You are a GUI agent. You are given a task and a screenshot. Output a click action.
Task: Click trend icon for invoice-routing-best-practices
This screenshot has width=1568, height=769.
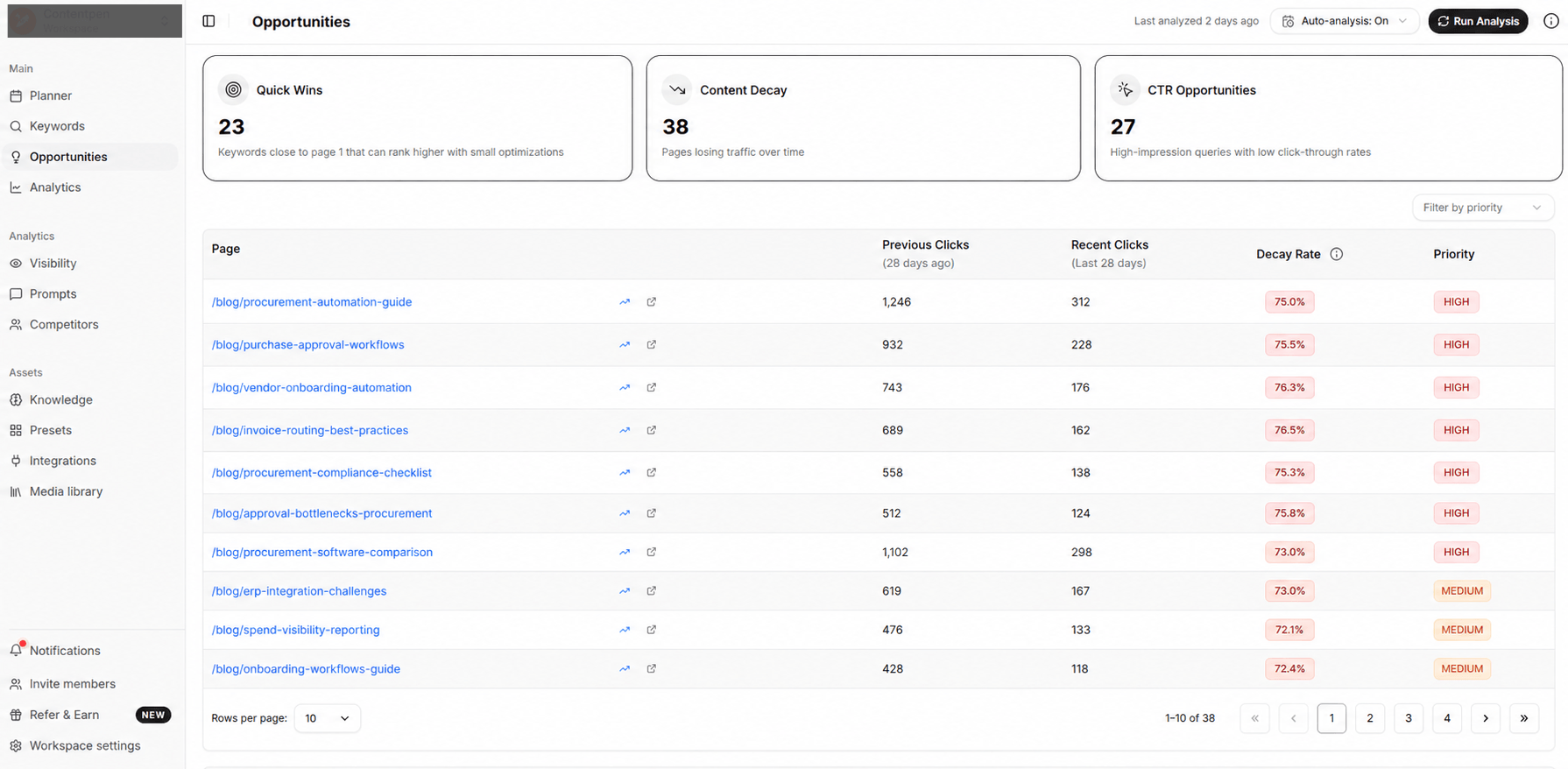625,430
